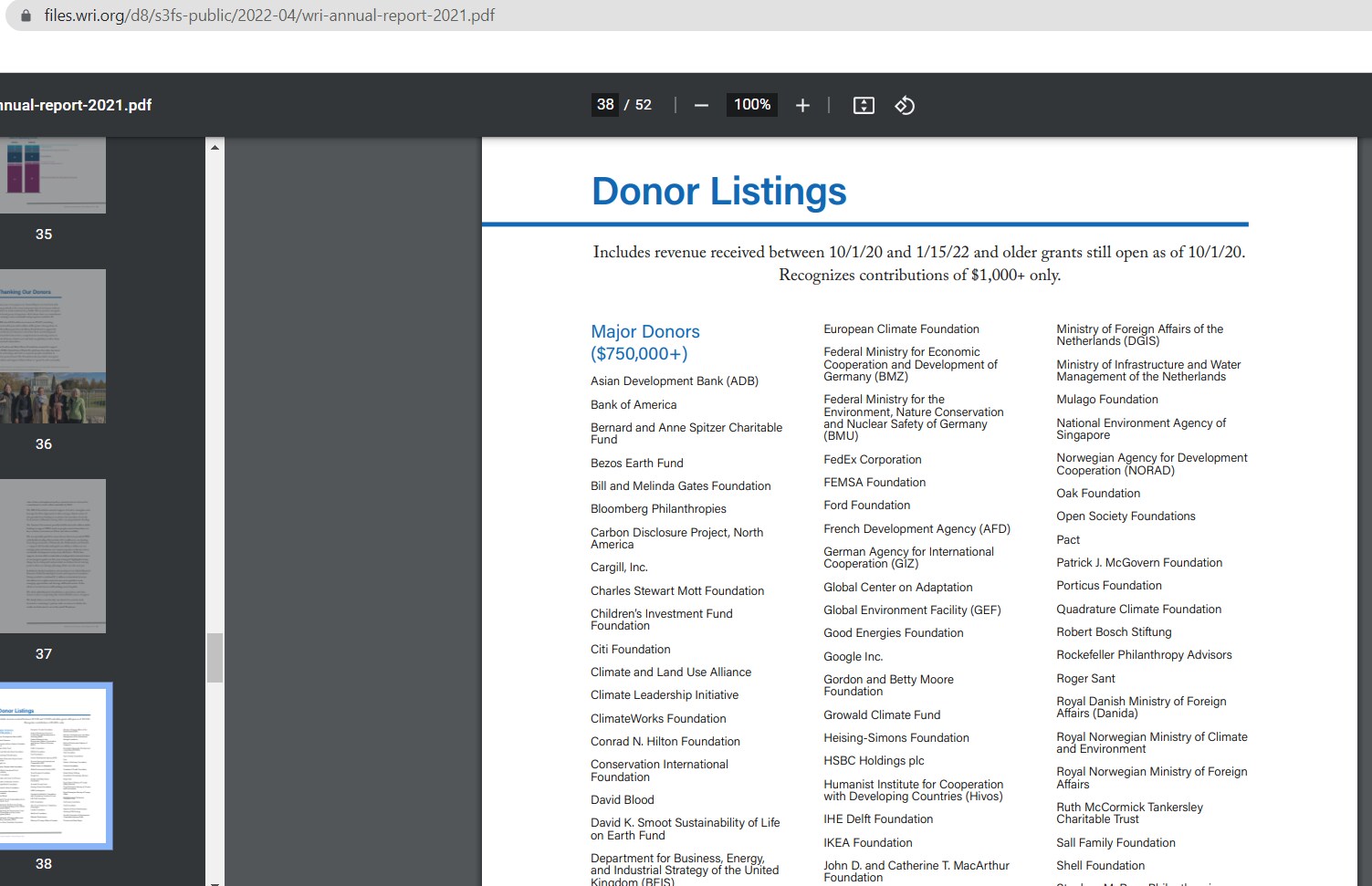Screen dimensions: 1372x886
Task: Click the site security lock icon
Action: click(x=26, y=16)
